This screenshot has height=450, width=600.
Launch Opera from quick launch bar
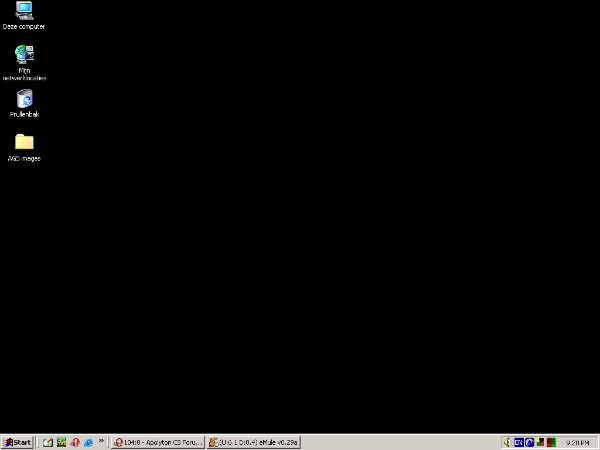click(75, 442)
